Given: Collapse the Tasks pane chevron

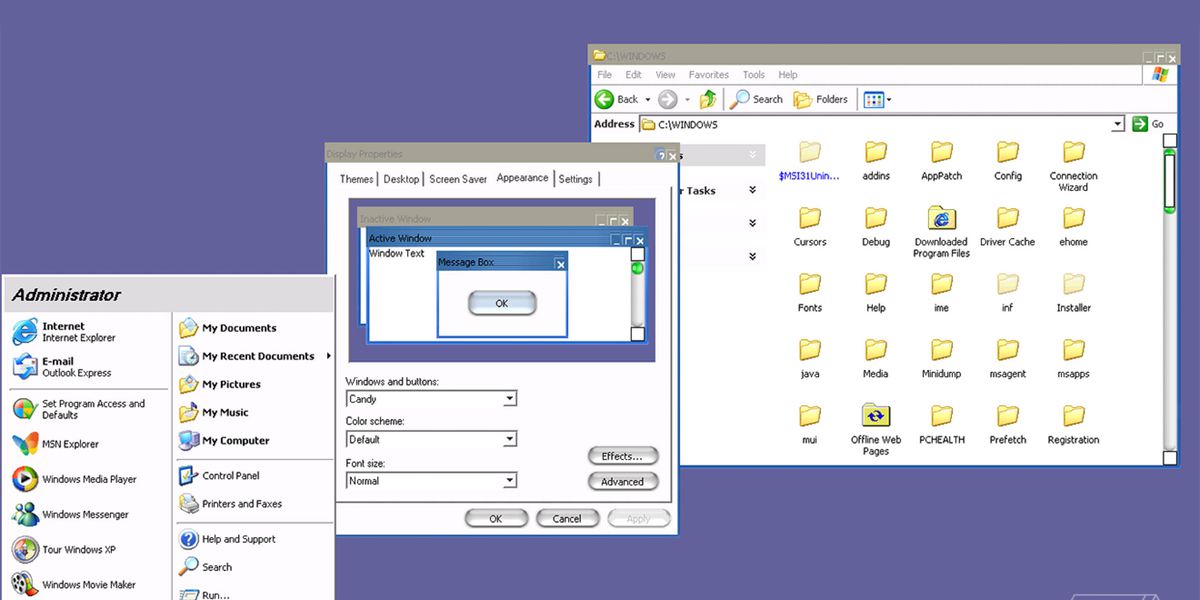Looking at the screenshot, I should [x=752, y=190].
